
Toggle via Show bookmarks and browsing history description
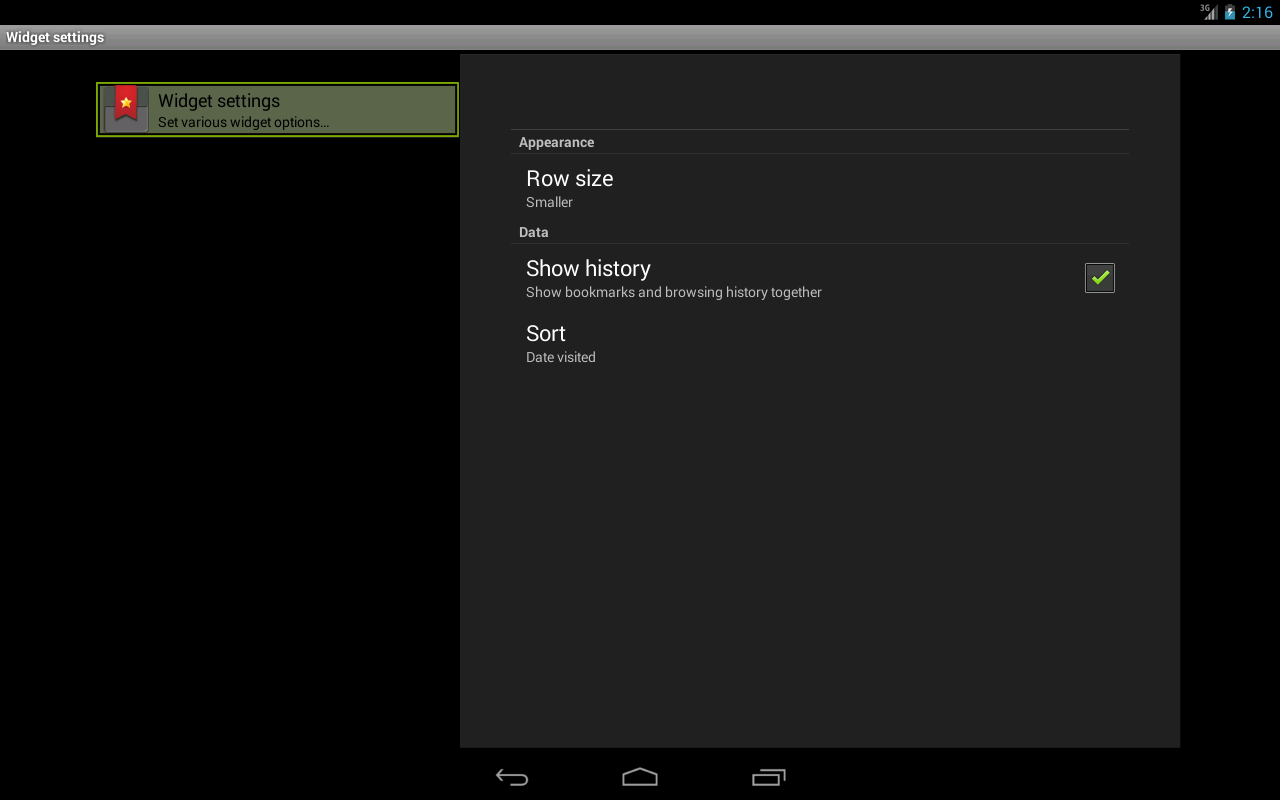[673, 293]
